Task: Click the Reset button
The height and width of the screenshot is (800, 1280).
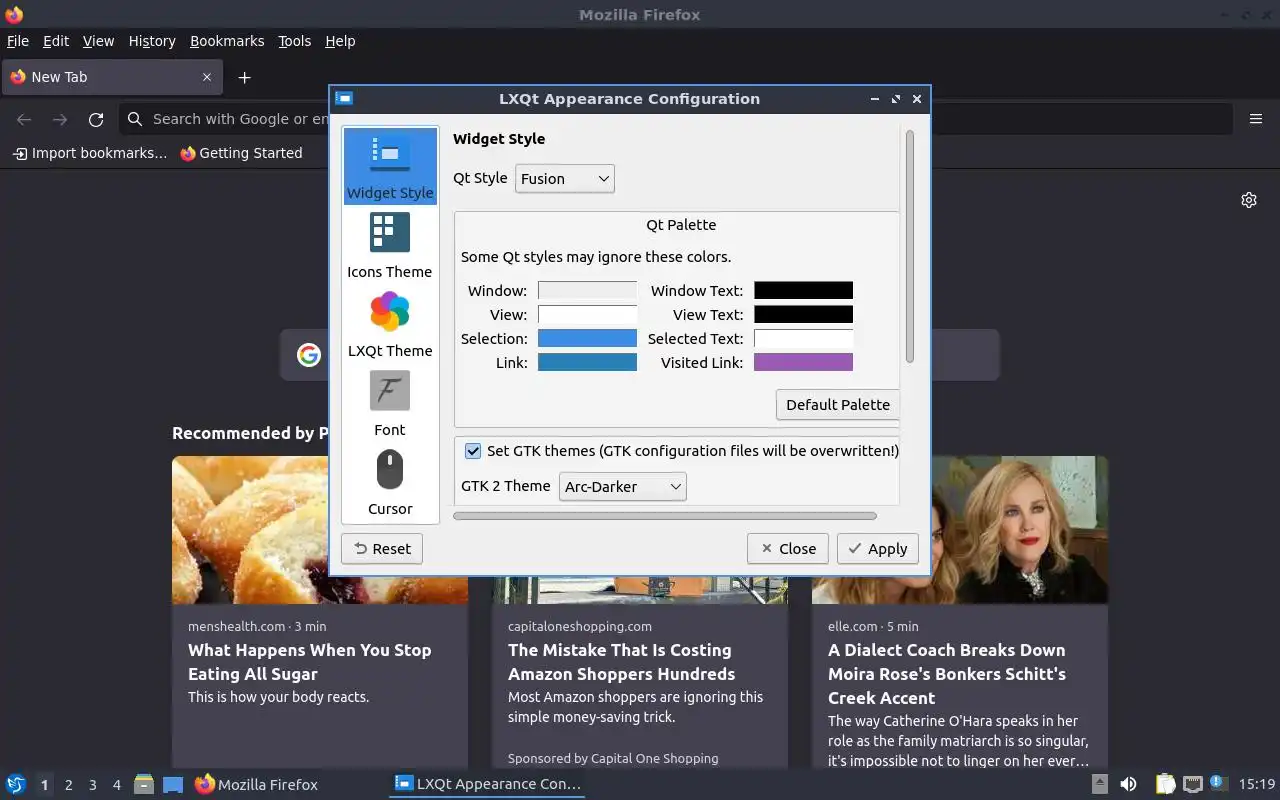Action: 382,548
